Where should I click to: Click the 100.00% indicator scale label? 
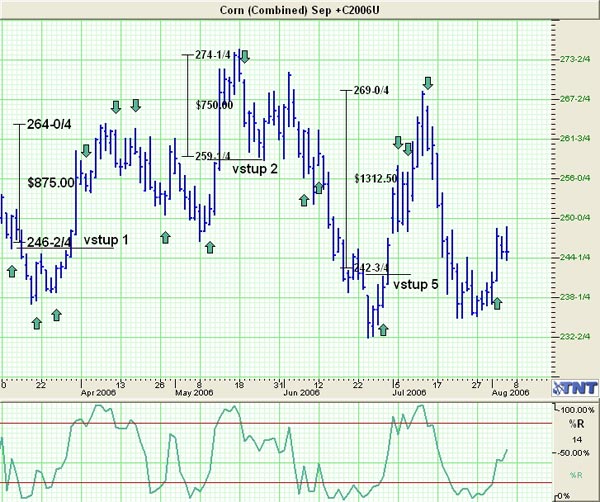(x=578, y=410)
